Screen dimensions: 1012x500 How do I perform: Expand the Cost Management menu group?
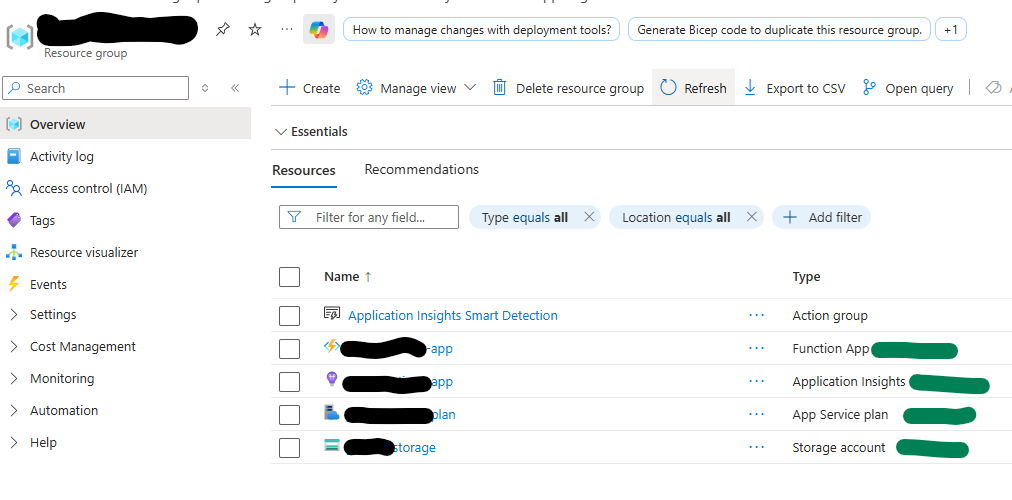point(14,346)
